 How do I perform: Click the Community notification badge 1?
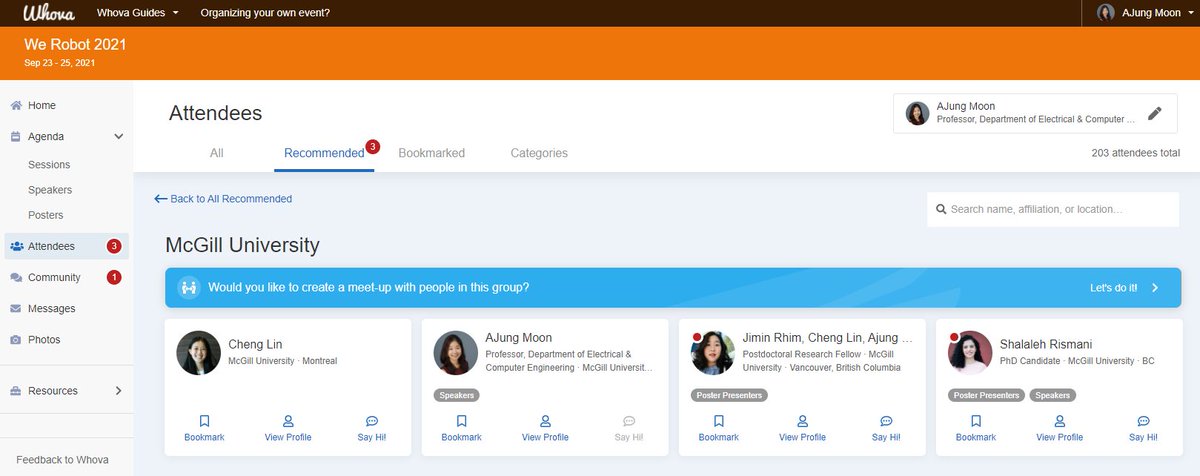pos(114,277)
